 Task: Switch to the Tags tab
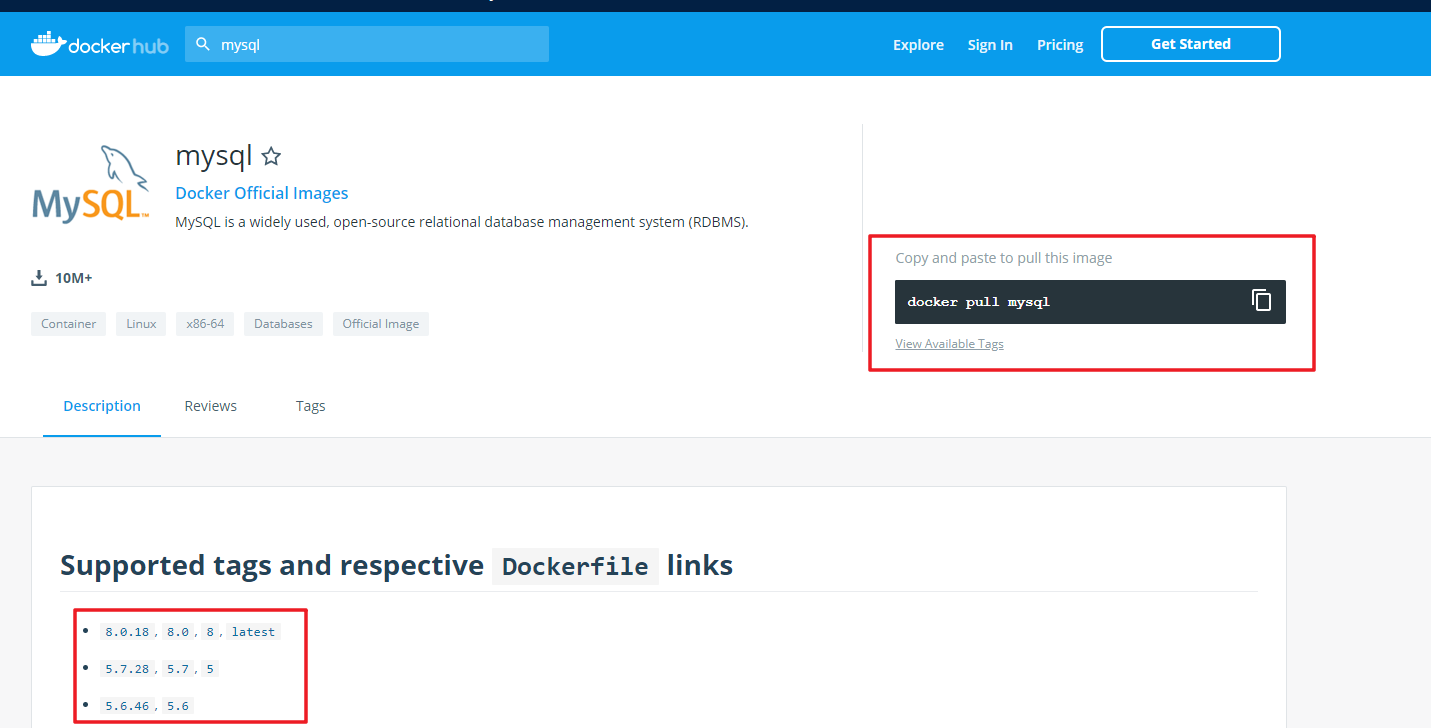point(310,406)
